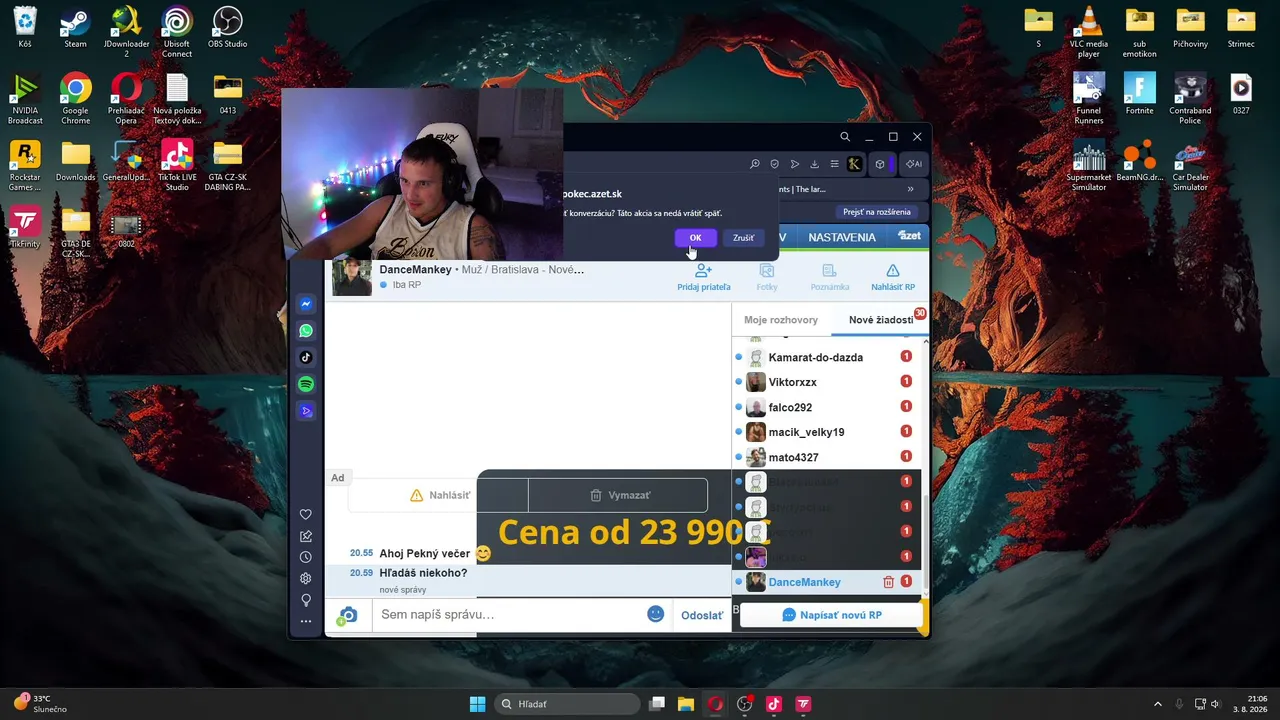Open the sidebar edit-note icon
Screen dimensions: 1280x720
pos(306,536)
